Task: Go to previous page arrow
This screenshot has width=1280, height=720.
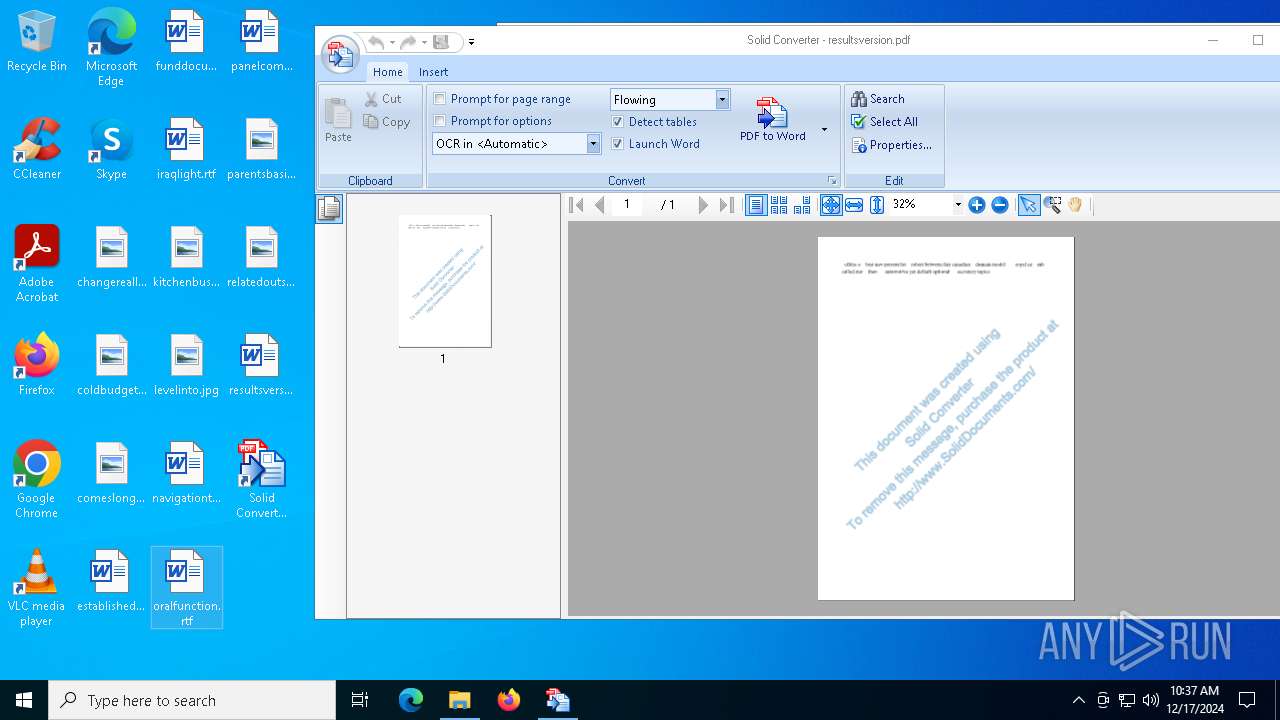Action: point(599,205)
